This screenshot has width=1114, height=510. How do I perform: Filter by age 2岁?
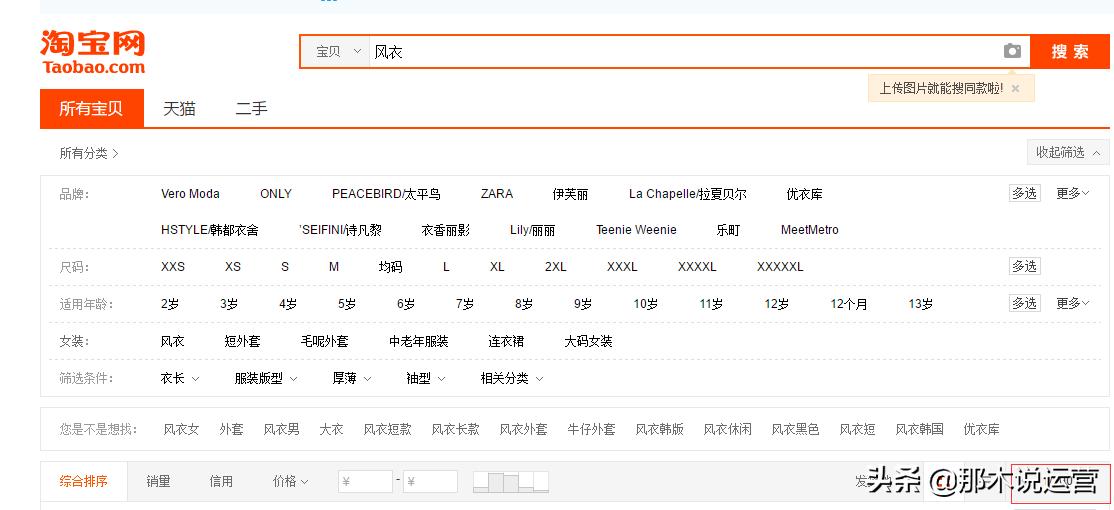170,304
